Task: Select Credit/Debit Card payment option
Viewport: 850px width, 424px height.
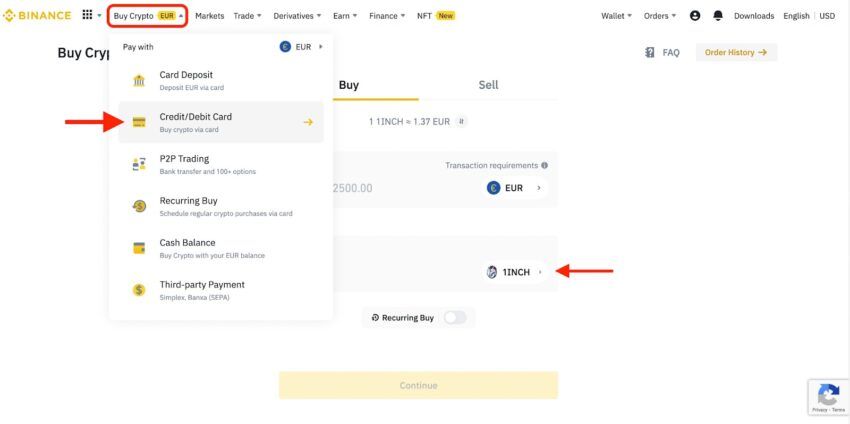Action: pyautogui.click(x=221, y=123)
